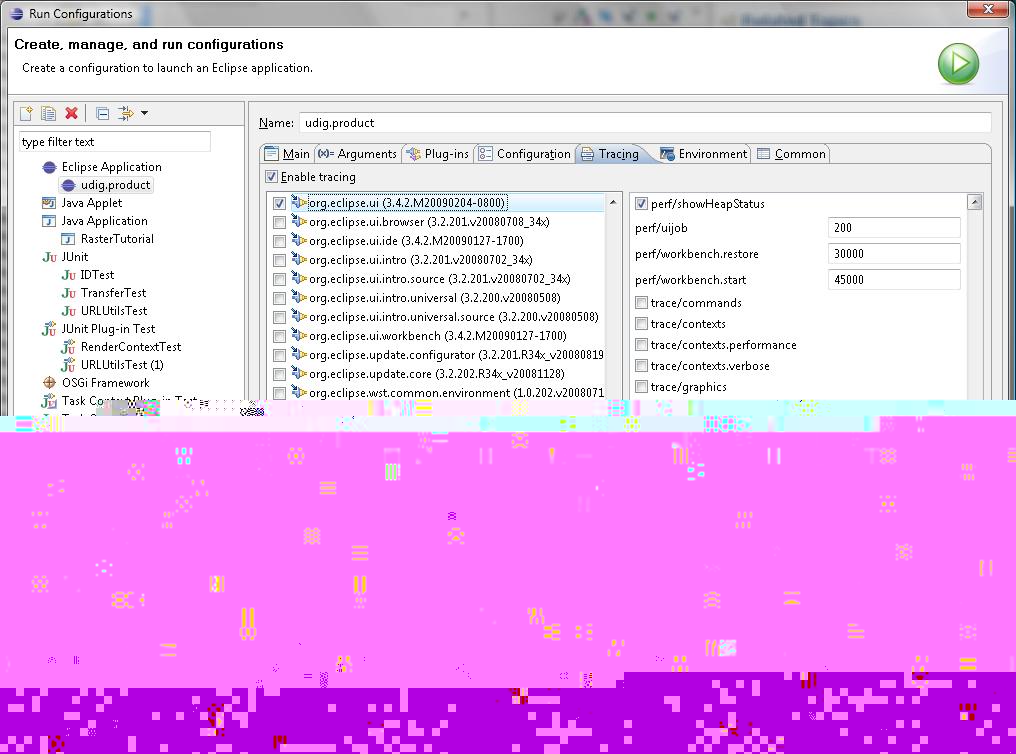Viewport: 1016px width, 754px height.
Task: Check the org.eclipse.ui.browser plug-in checkbox
Action: pos(279,222)
